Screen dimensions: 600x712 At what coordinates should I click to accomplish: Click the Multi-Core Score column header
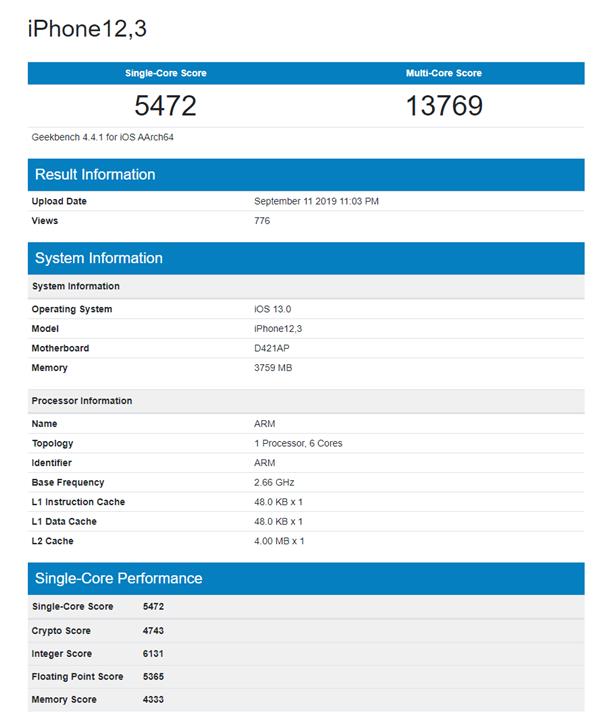click(444, 73)
